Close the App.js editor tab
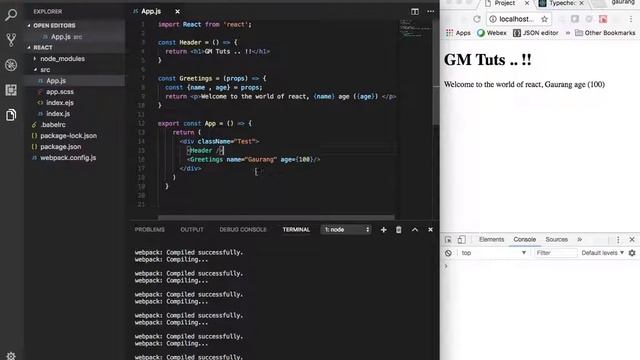 177,11
